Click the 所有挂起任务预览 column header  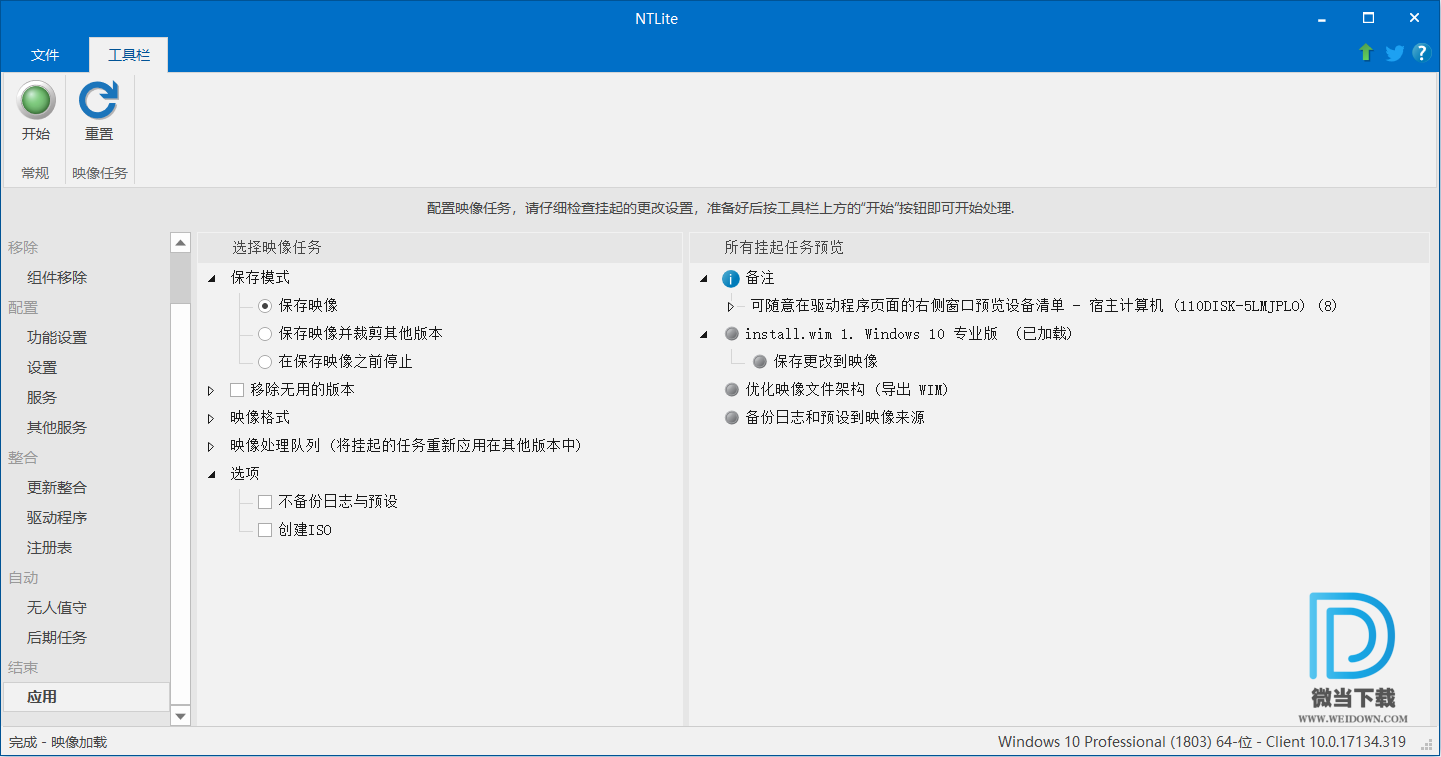[x=1060, y=248]
